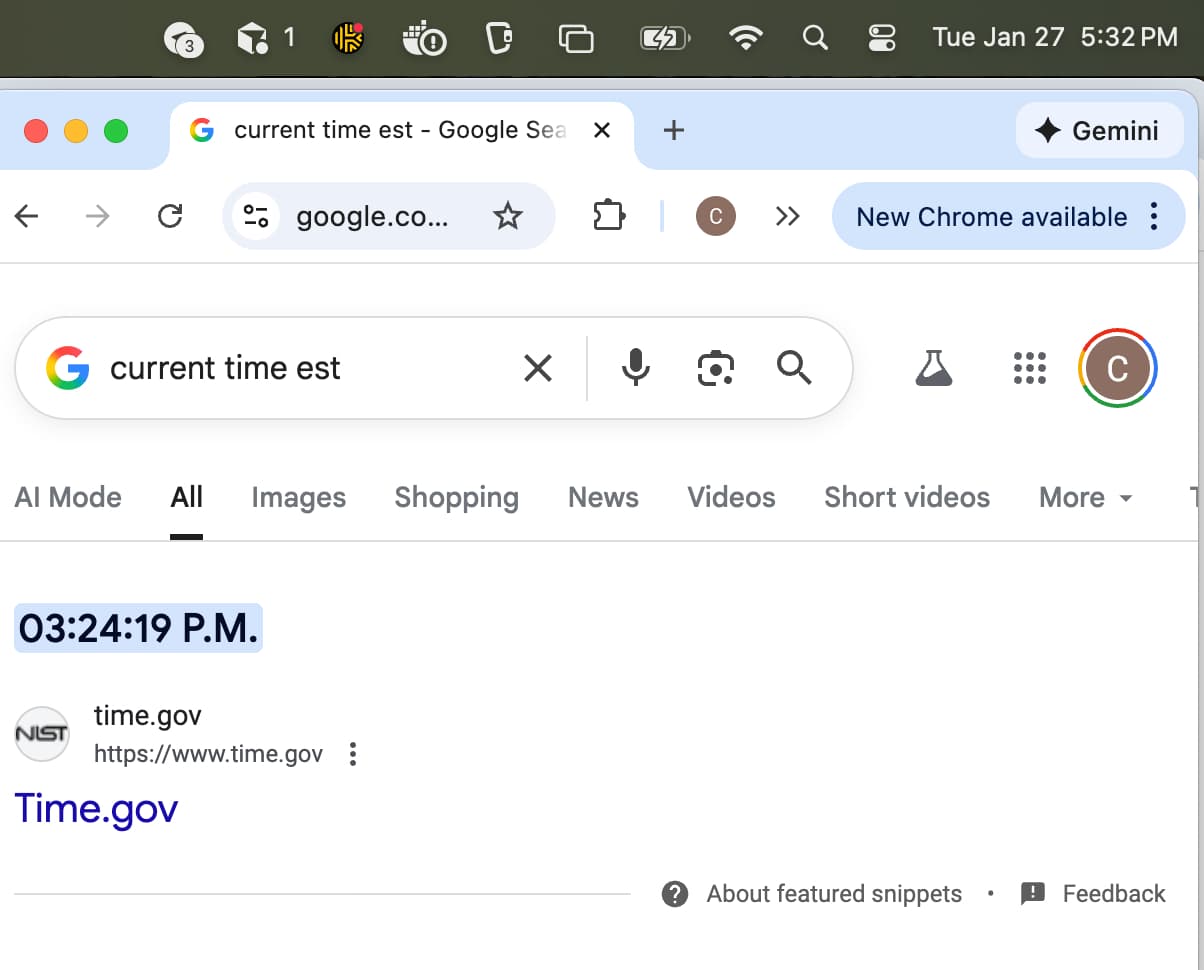Open the three-dot menu next to time.gov

(x=352, y=754)
